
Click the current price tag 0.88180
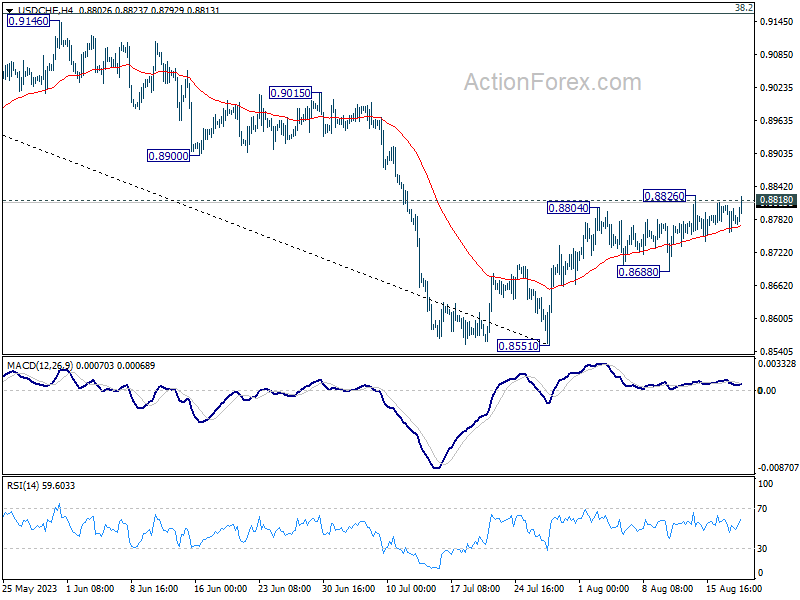776,200
